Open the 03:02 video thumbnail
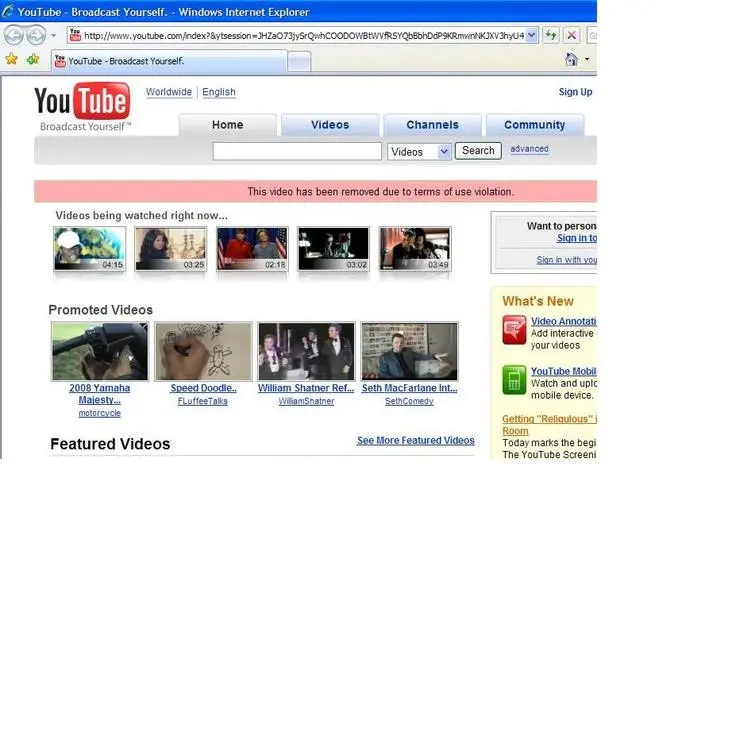This screenshot has height=732, width=732. pos(333,249)
